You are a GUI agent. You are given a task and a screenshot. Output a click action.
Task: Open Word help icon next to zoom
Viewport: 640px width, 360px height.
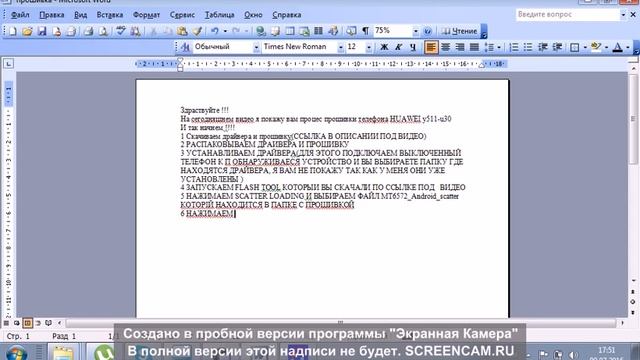(427, 31)
